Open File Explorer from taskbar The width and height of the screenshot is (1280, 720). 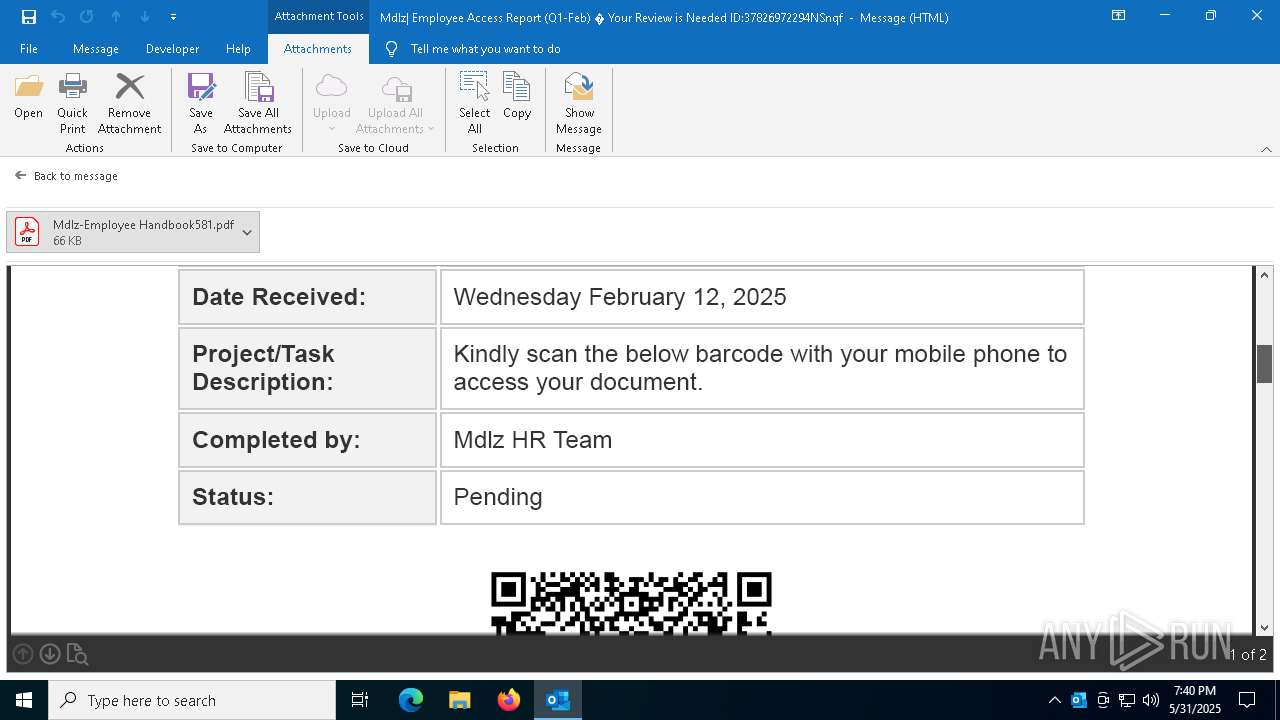[x=459, y=700]
